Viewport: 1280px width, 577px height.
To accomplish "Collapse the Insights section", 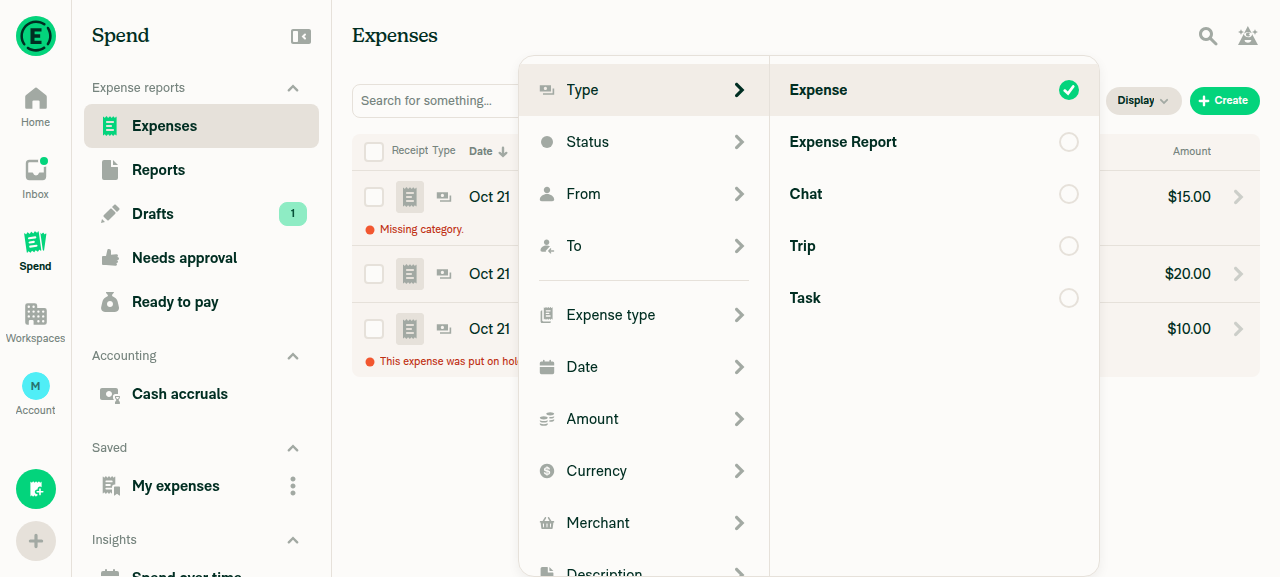I will click(x=293, y=540).
